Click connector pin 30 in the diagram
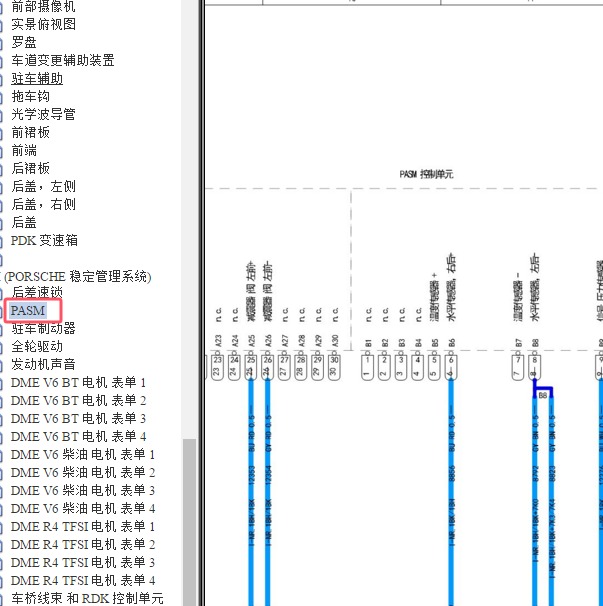Image resolution: width=603 pixels, height=606 pixels. point(334,368)
